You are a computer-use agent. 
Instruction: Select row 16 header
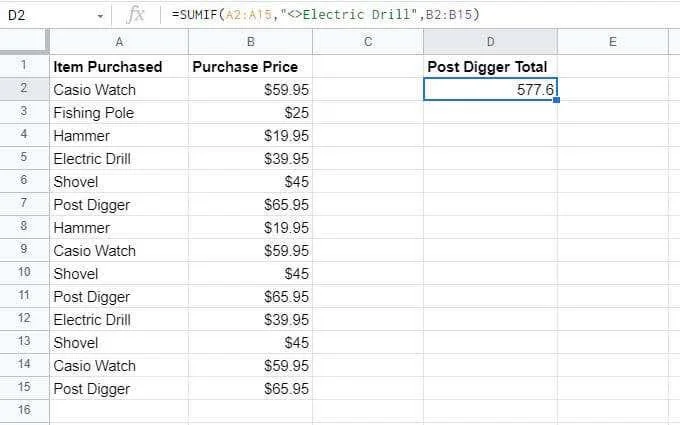coord(24,410)
